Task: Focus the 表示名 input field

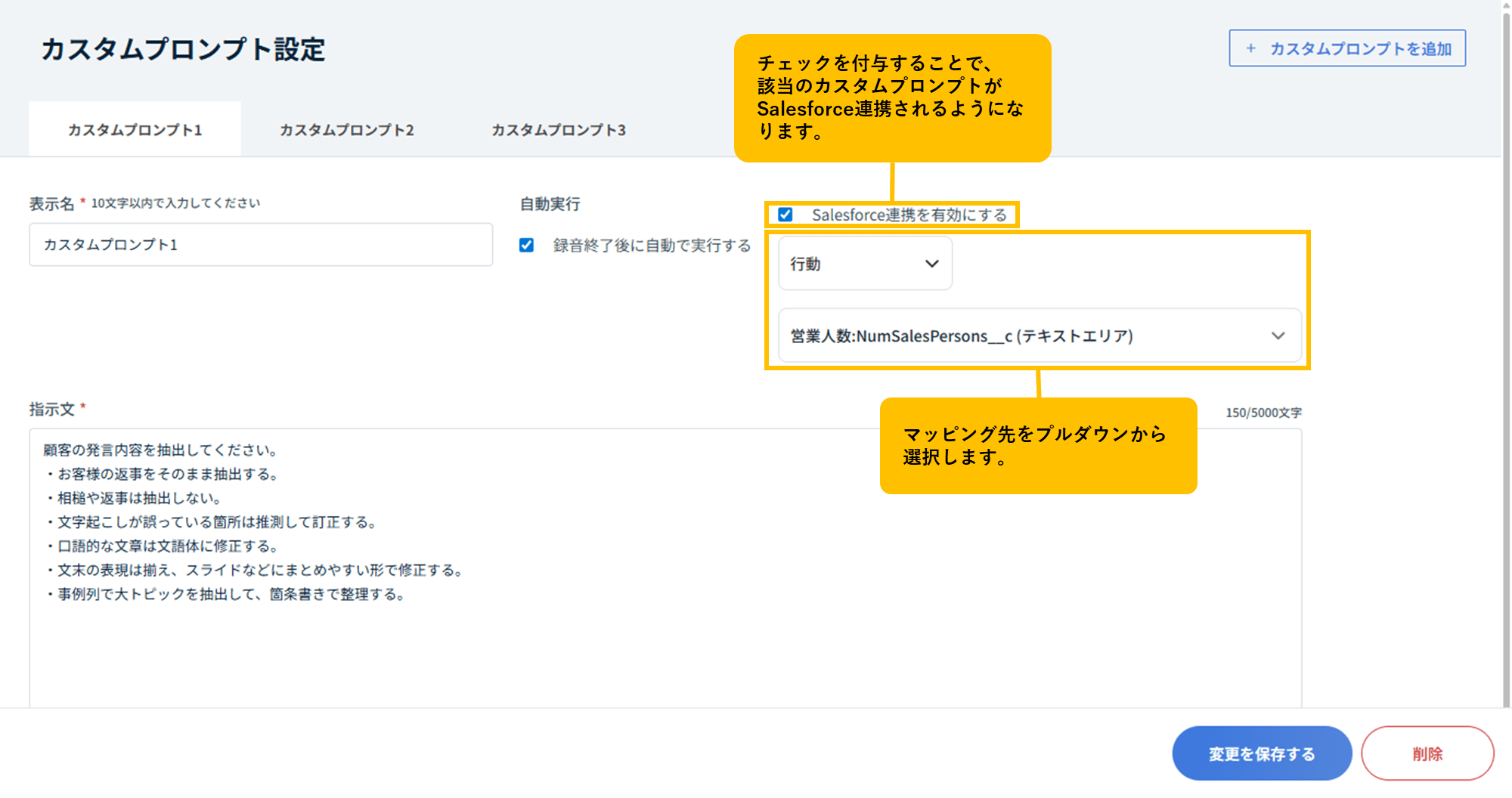Action: click(x=261, y=245)
